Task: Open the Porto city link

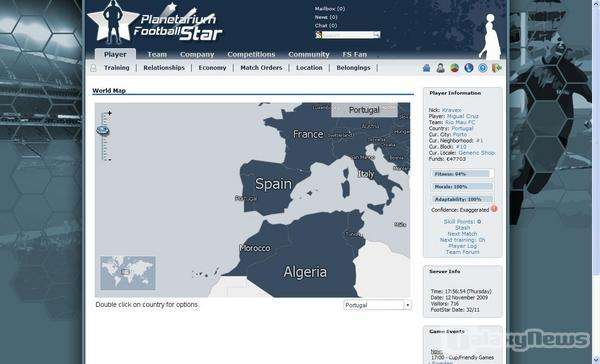Action: click(460, 134)
